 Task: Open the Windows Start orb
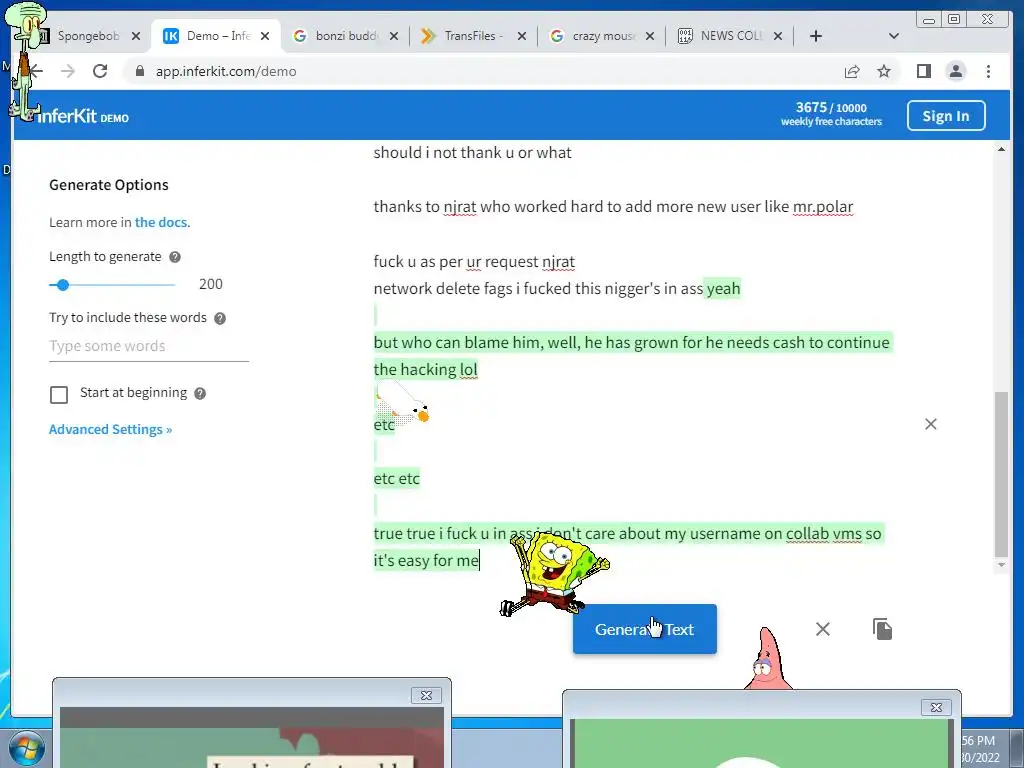(x=26, y=748)
